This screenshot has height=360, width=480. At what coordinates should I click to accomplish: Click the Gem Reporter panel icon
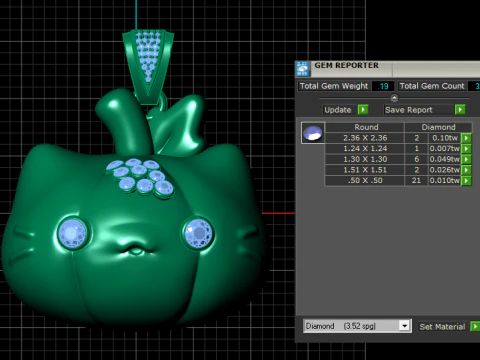[x=303, y=69]
